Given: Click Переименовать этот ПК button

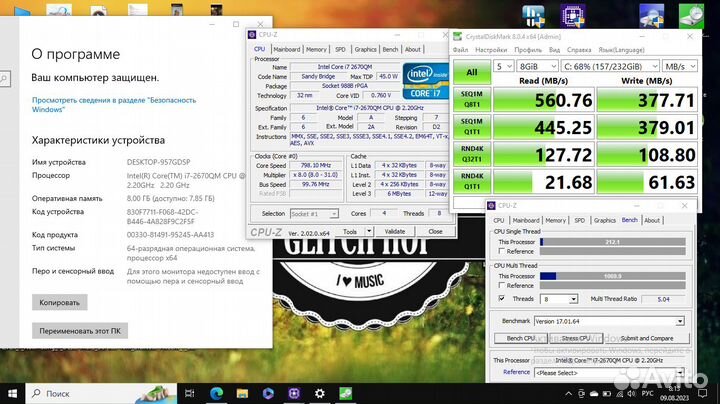Looking at the screenshot, I should [x=80, y=331].
